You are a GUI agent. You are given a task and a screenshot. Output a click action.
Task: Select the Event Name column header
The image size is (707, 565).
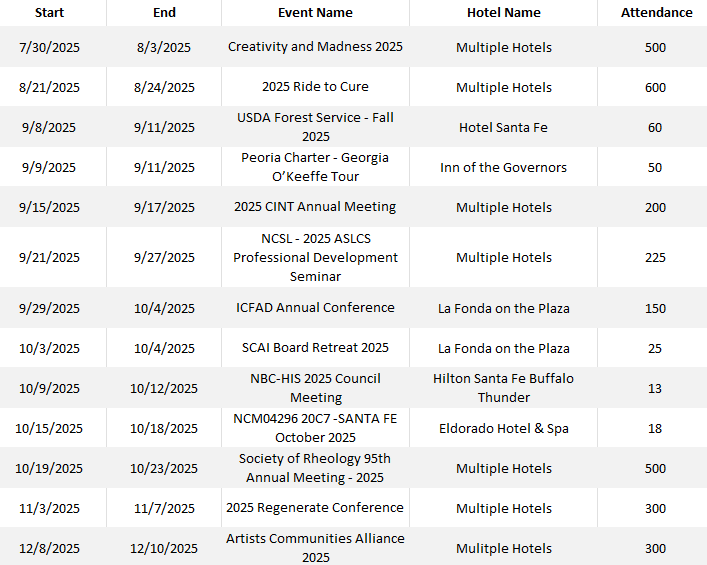click(x=315, y=13)
